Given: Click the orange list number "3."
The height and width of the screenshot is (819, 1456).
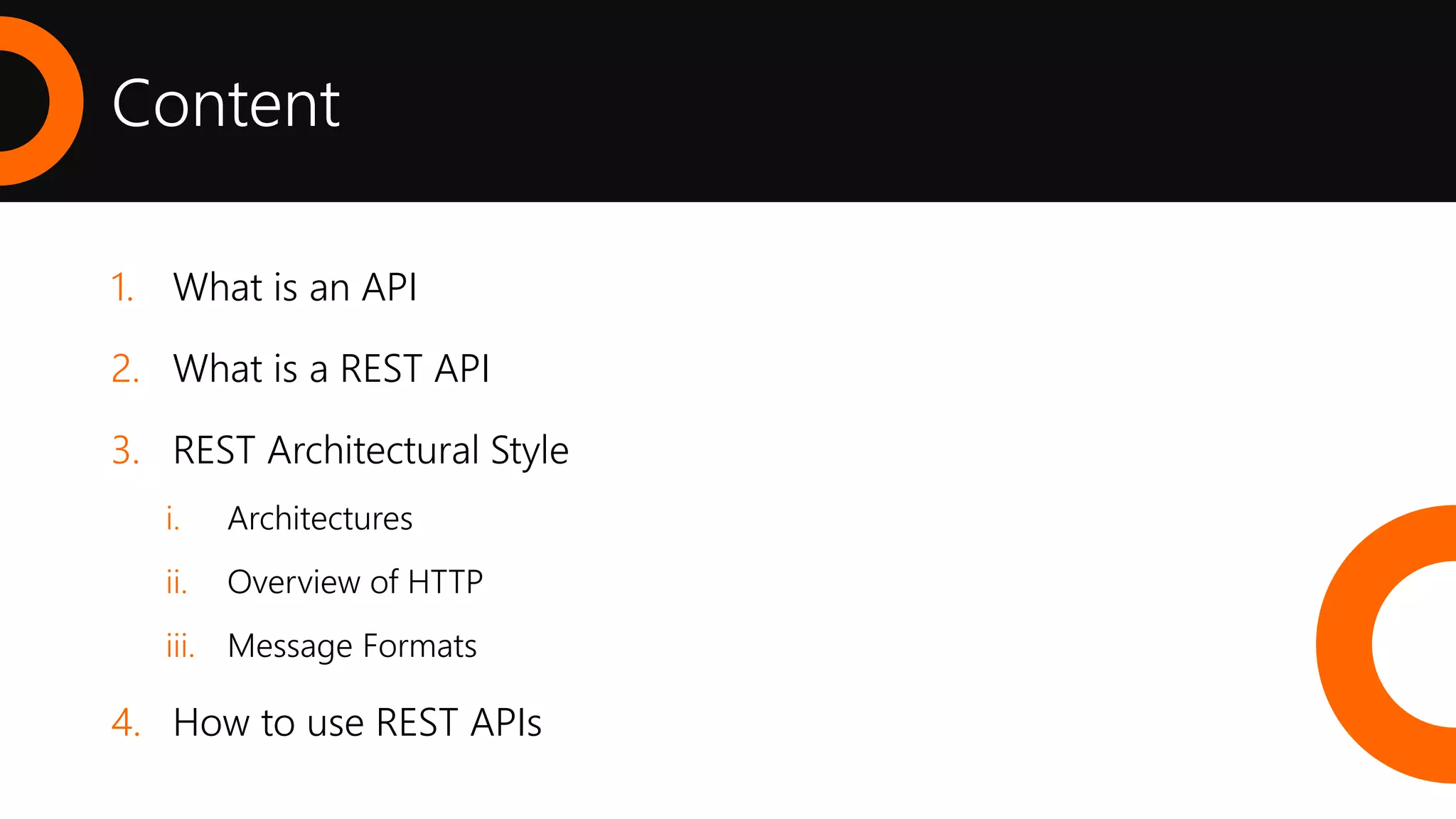Looking at the screenshot, I should click(125, 451).
